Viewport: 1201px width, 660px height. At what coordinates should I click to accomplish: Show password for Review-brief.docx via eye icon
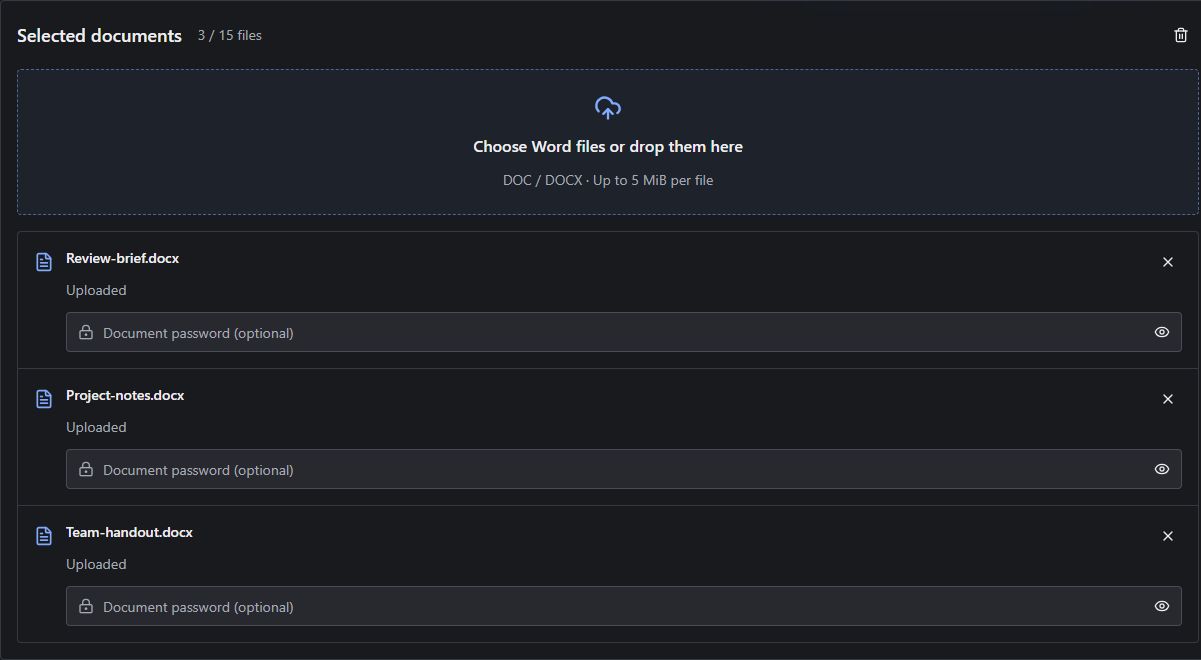coord(1161,332)
